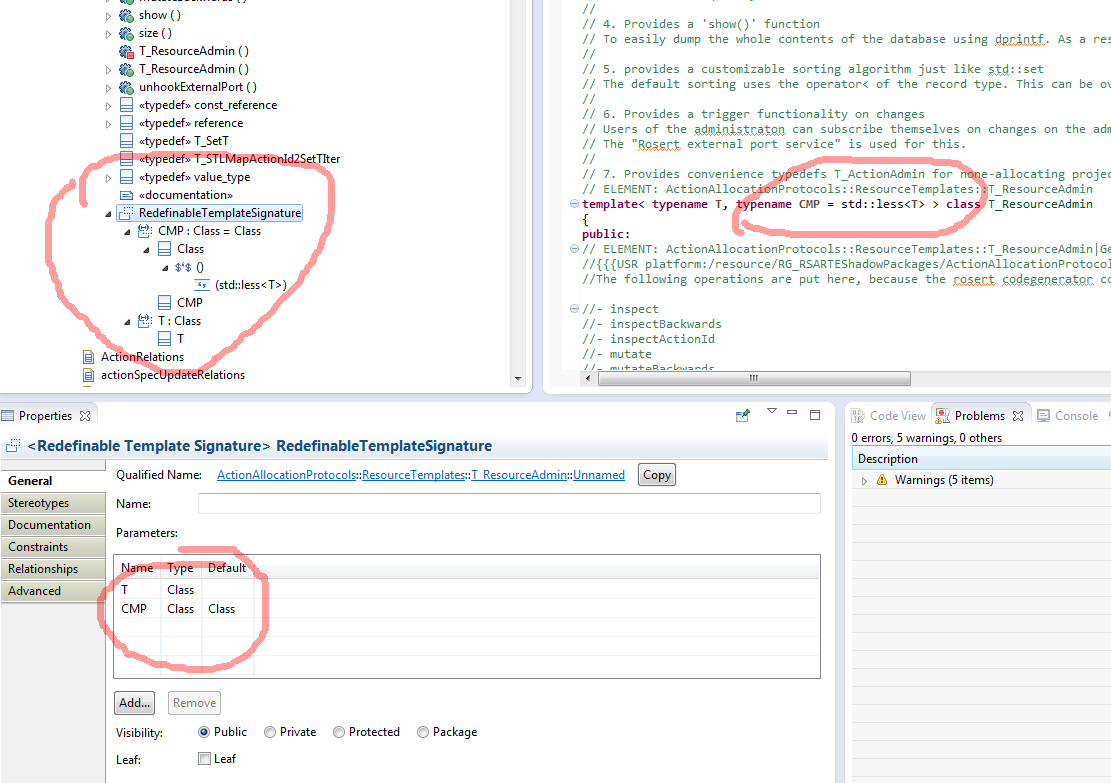The width and height of the screenshot is (1111, 783).
Task: Click the Add... parameter button
Action: [134, 703]
